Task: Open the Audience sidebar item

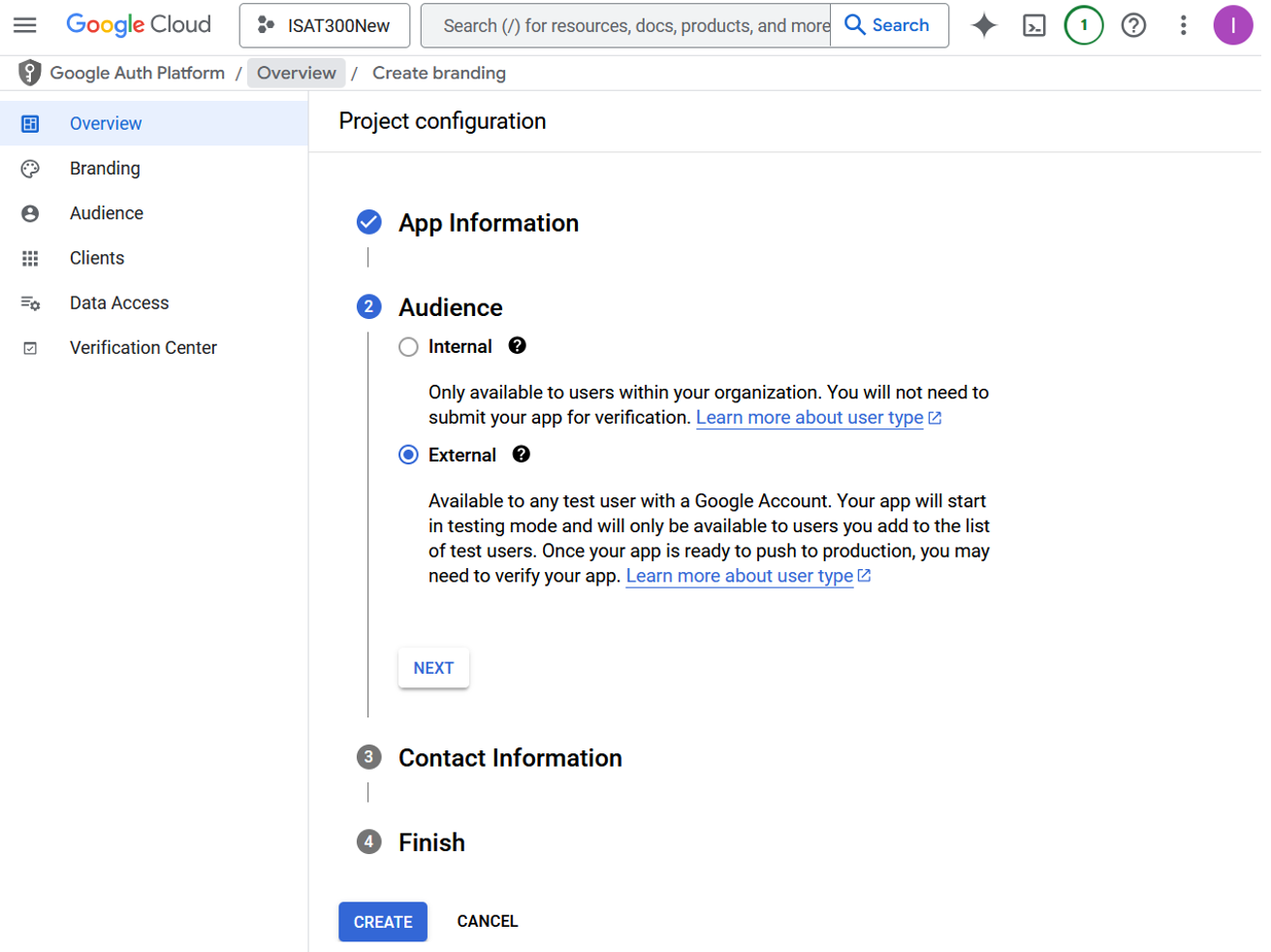Action: pyautogui.click(x=154, y=213)
